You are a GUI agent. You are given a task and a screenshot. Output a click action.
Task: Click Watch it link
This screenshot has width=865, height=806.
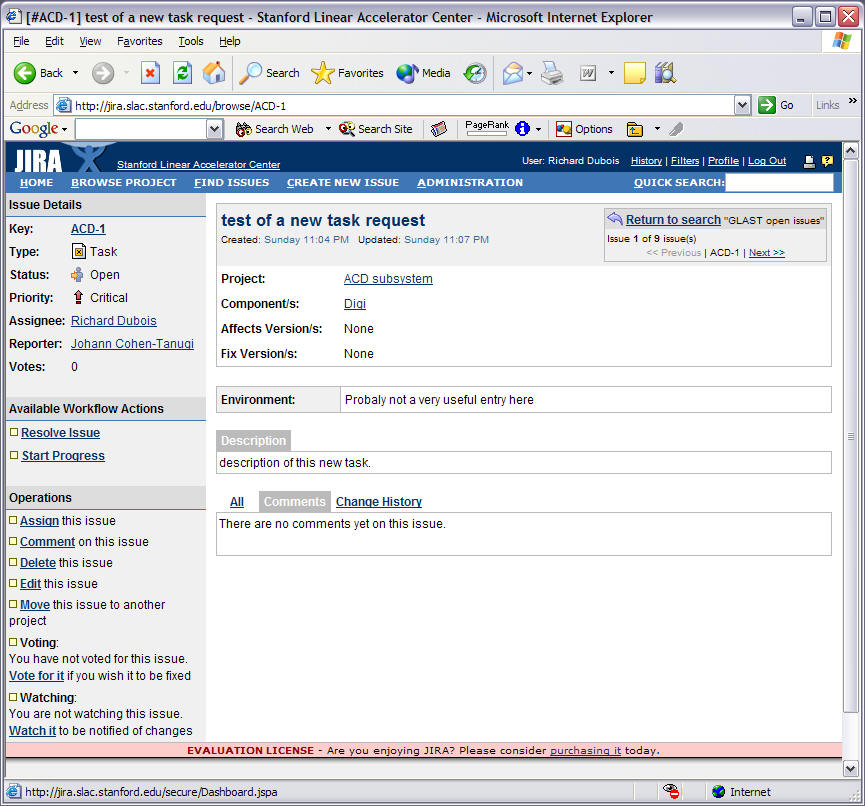point(33,730)
